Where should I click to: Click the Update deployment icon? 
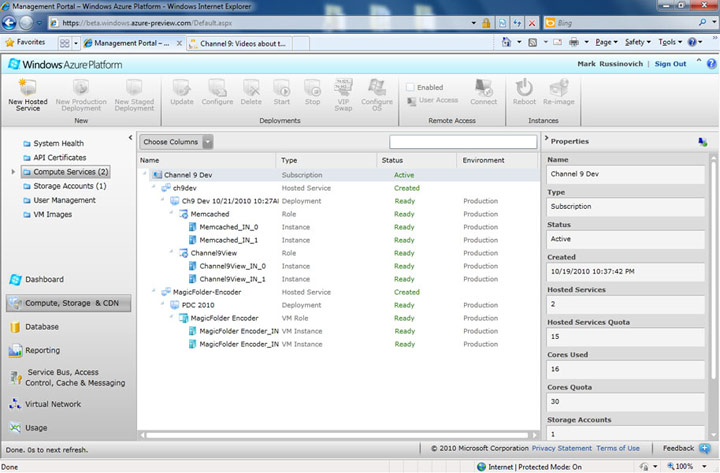click(181, 87)
